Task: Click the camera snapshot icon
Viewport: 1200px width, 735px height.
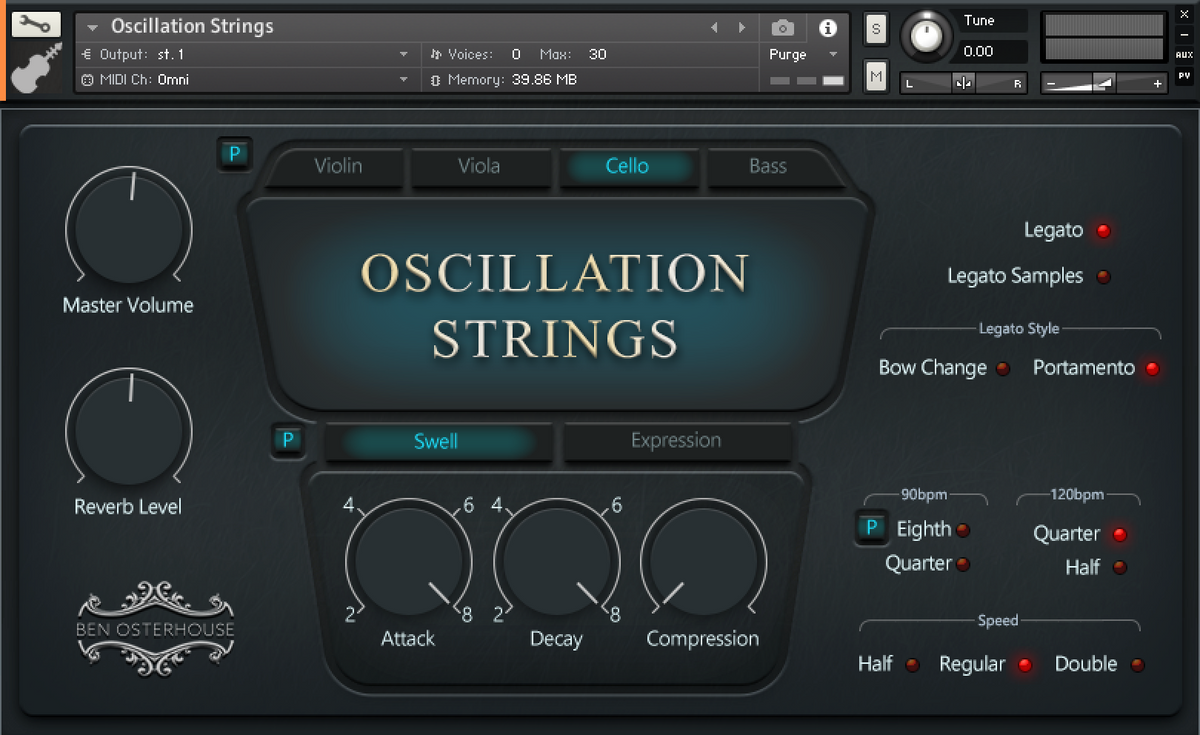Action: pyautogui.click(x=784, y=28)
